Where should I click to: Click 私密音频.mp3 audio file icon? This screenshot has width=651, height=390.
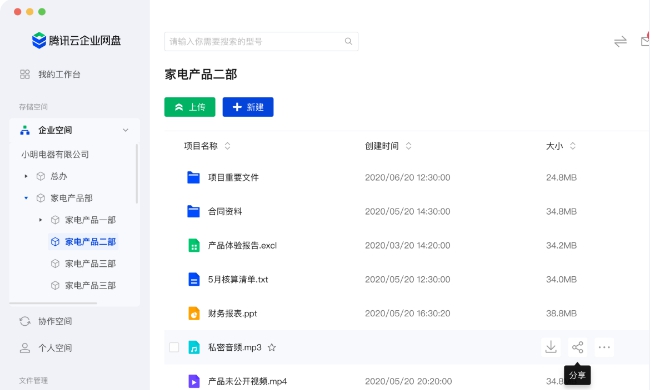[193, 347]
